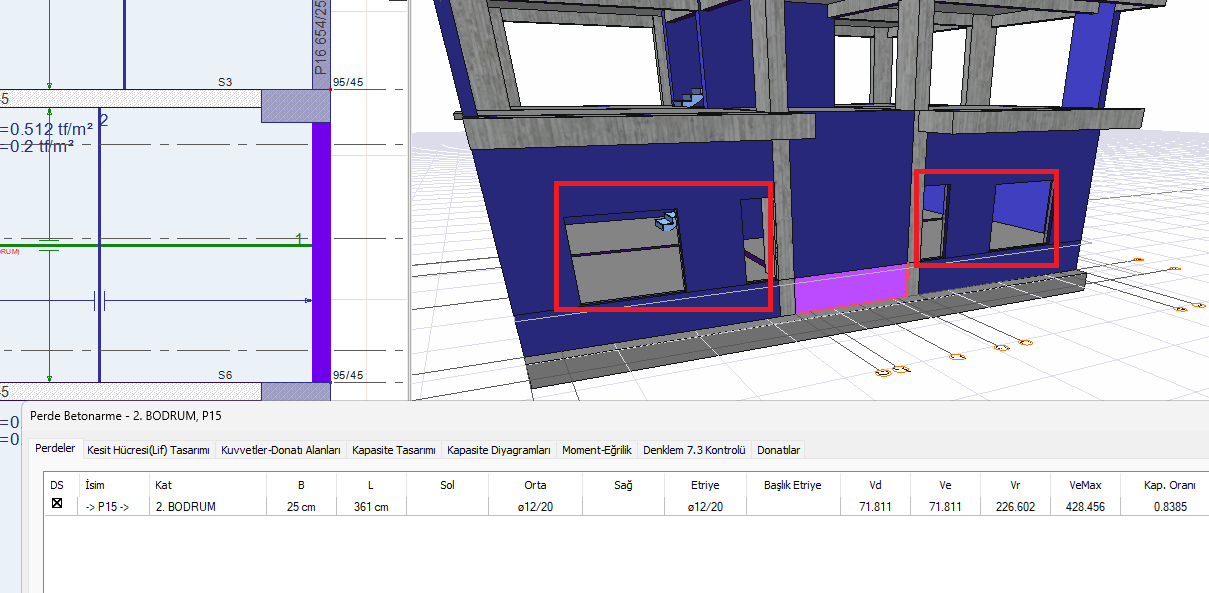Click the blue stair icon on upper floor
The height and width of the screenshot is (593, 1209).
(689, 98)
